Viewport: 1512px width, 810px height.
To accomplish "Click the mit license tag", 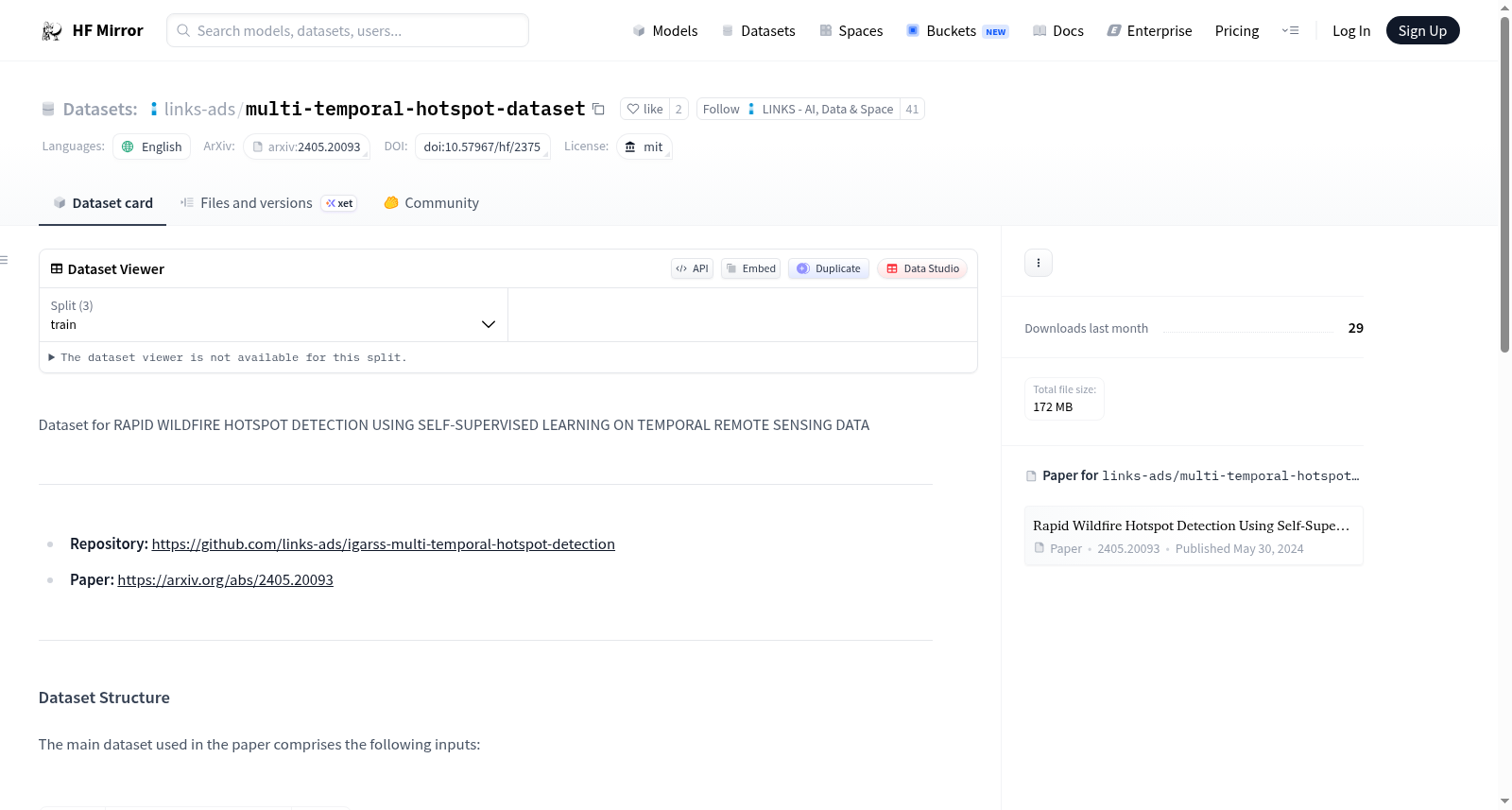I will pyautogui.click(x=644, y=146).
